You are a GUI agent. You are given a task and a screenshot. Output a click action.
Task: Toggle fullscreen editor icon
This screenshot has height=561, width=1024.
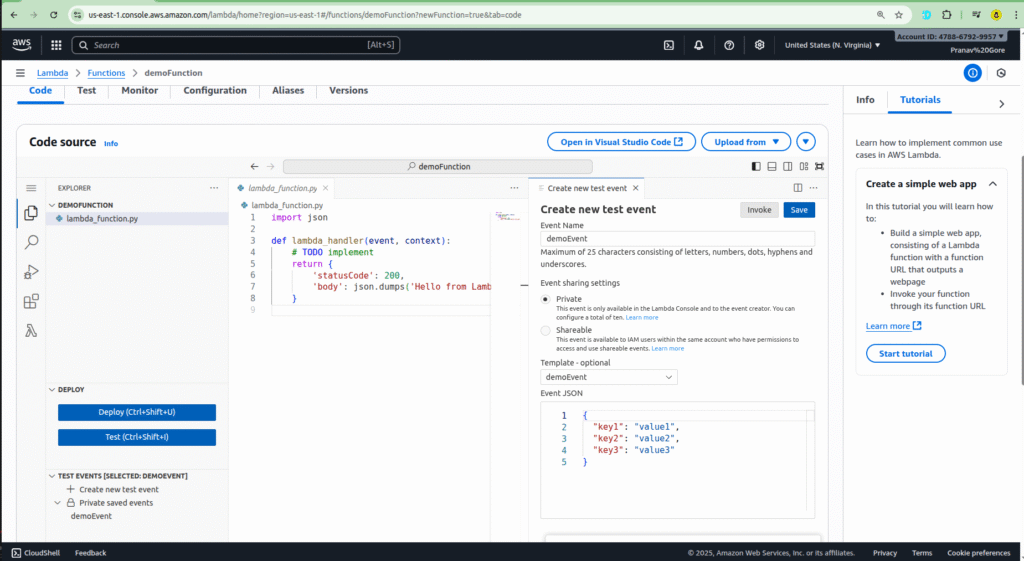click(820, 167)
